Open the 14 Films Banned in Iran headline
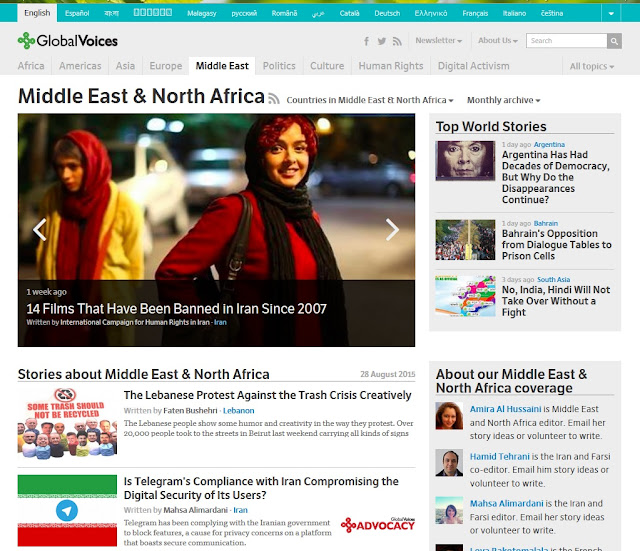 [176, 309]
